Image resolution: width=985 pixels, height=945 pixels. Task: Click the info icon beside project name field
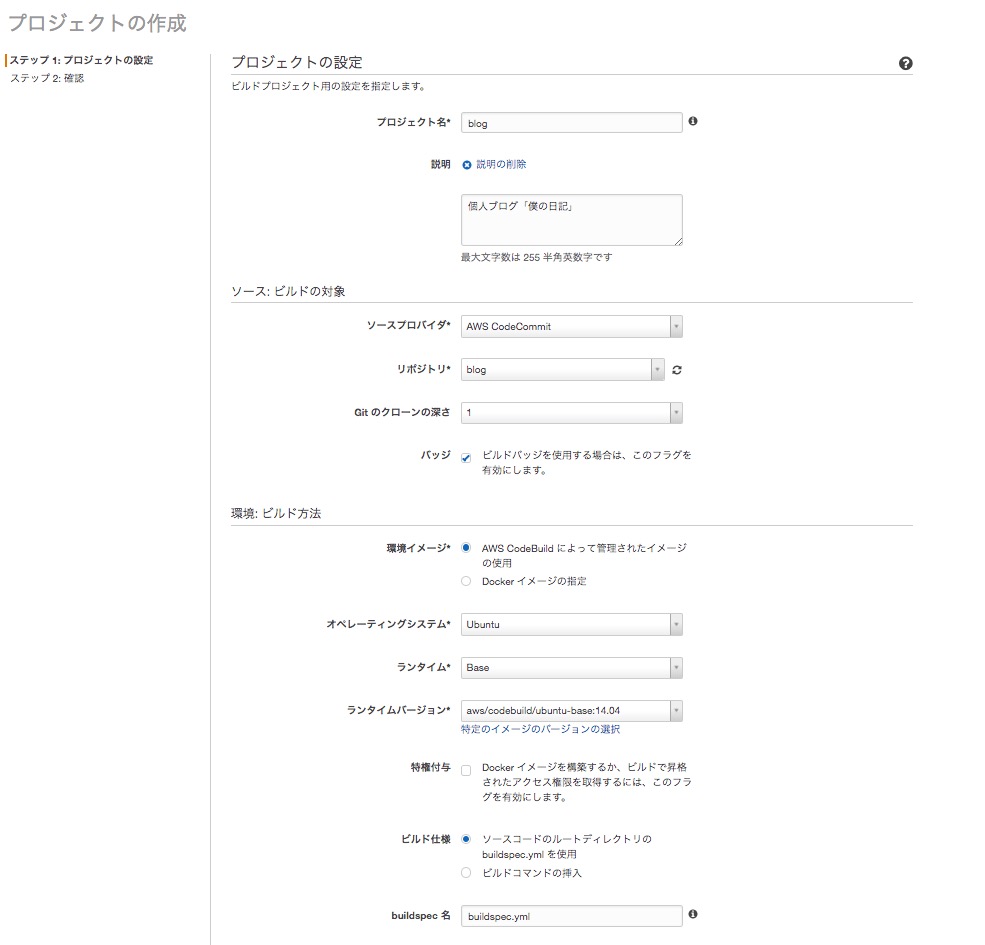(x=694, y=121)
